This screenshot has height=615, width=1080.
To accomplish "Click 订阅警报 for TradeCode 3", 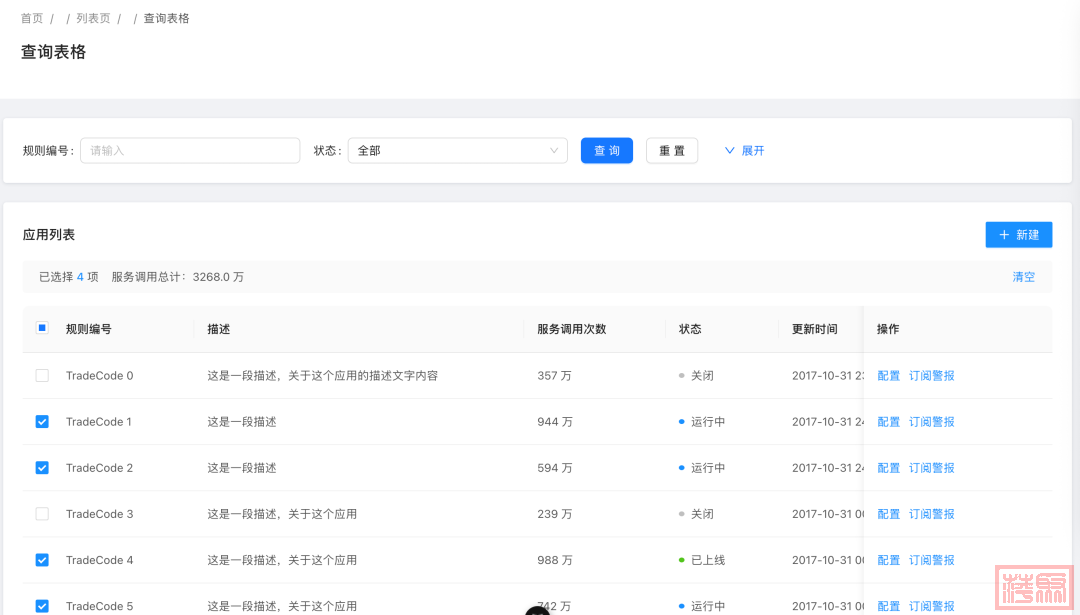I will point(931,514).
